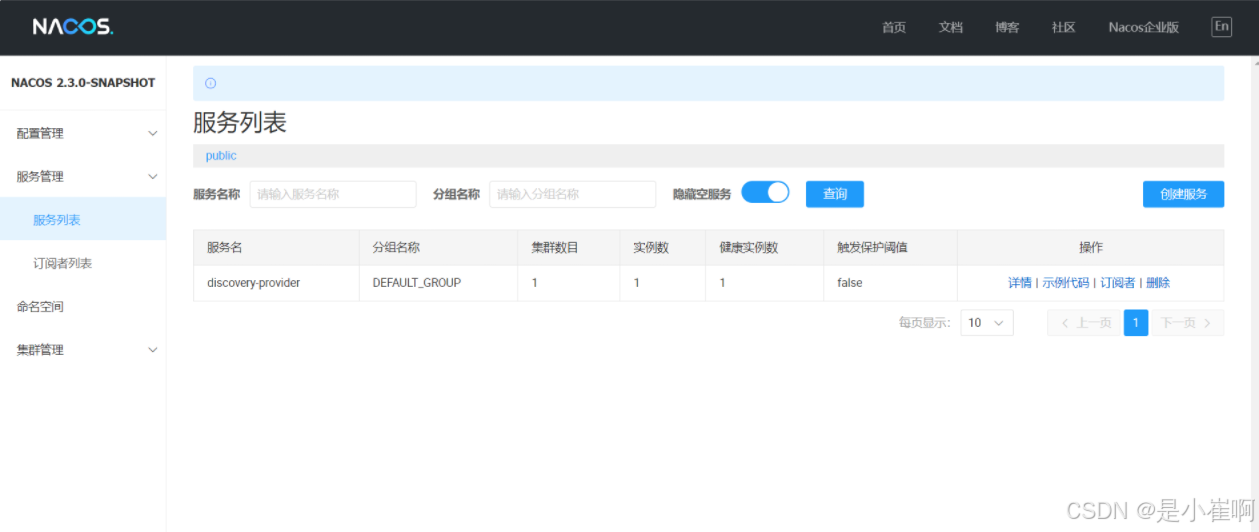Click the 健康实例数 column header

click(764, 247)
